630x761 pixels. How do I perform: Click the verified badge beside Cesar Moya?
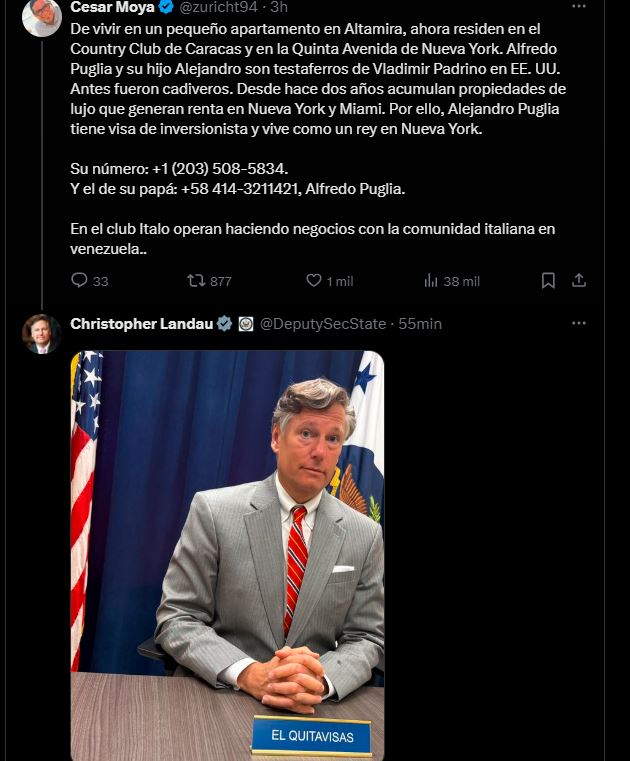pos(167,7)
